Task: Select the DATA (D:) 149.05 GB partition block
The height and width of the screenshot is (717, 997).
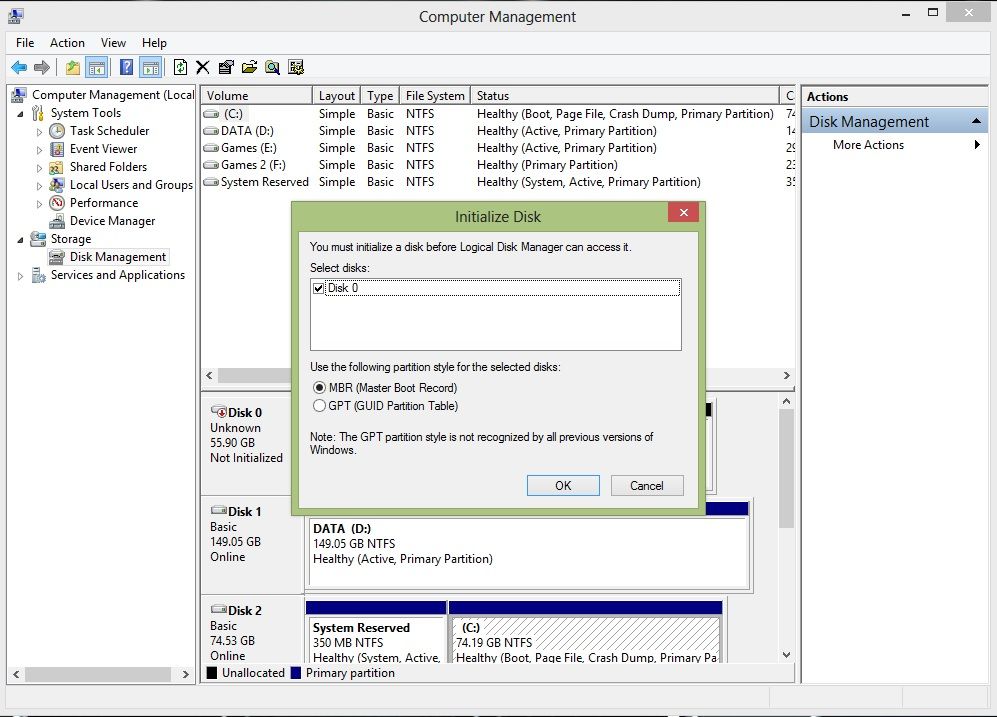Action: 528,552
